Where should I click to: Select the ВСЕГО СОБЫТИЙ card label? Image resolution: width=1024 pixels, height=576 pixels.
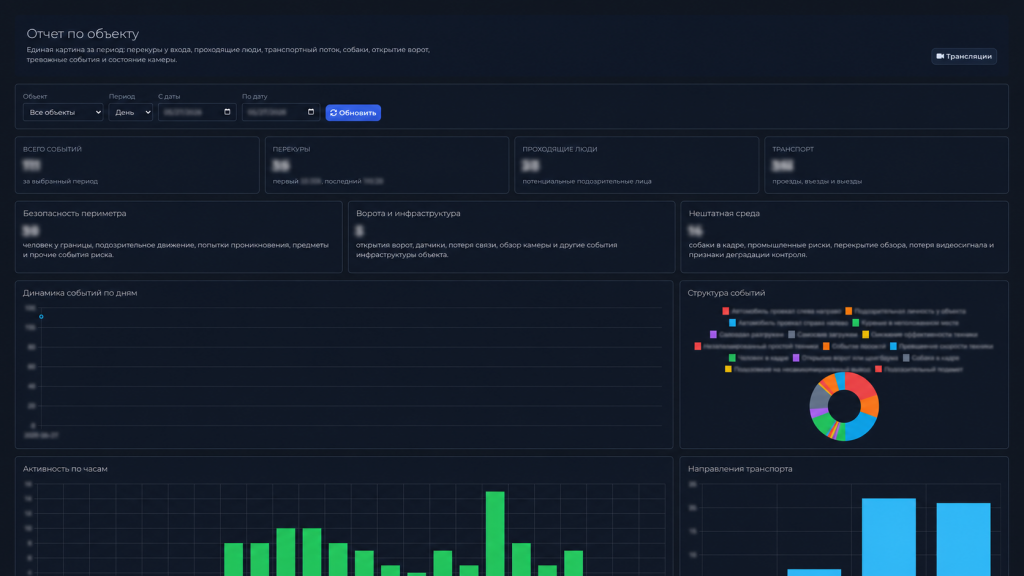52,150
